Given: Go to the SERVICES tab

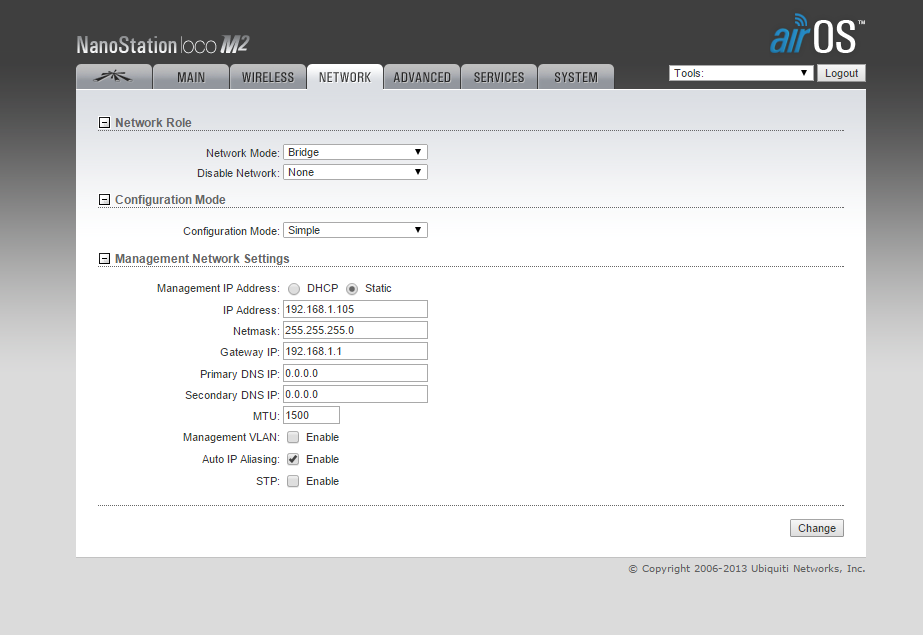Looking at the screenshot, I should click(499, 77).
